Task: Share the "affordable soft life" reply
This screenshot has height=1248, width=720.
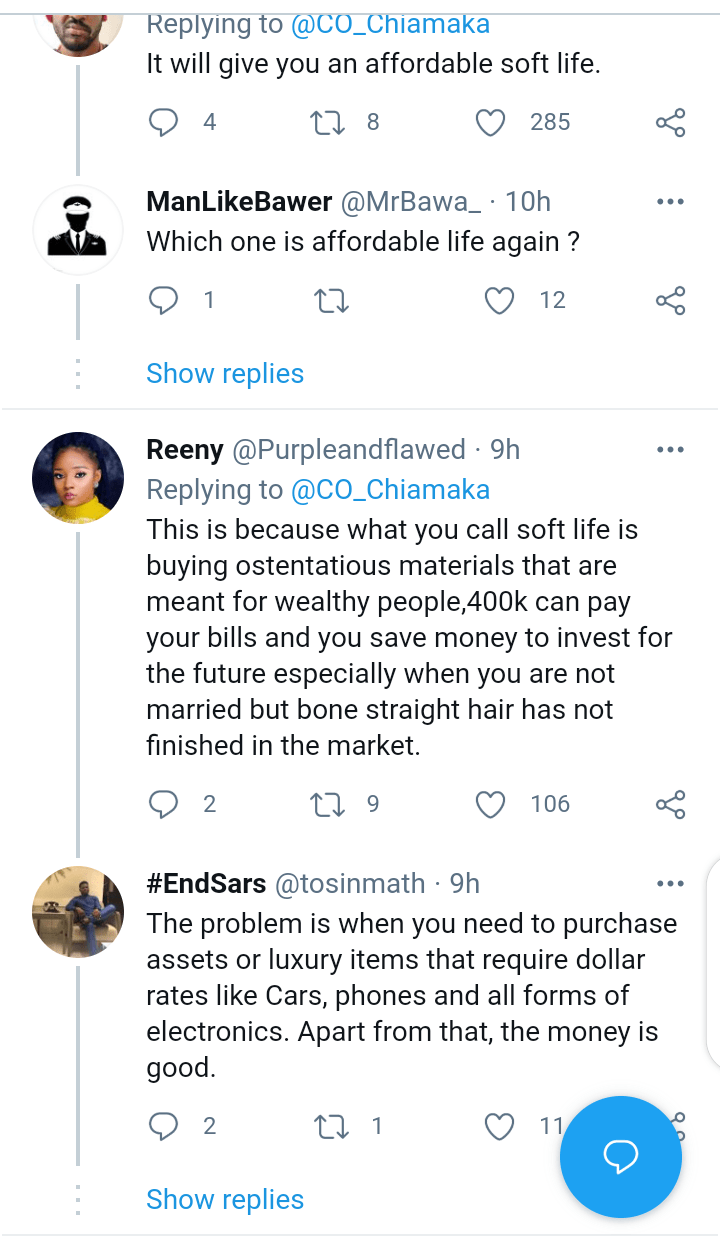Action: click(670, 123)
